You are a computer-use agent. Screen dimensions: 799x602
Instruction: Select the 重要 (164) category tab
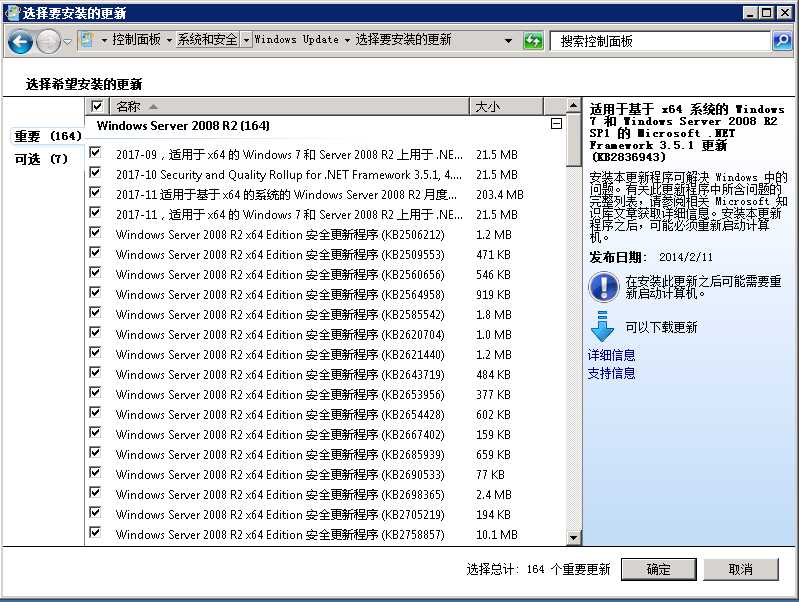coord(48,136)
